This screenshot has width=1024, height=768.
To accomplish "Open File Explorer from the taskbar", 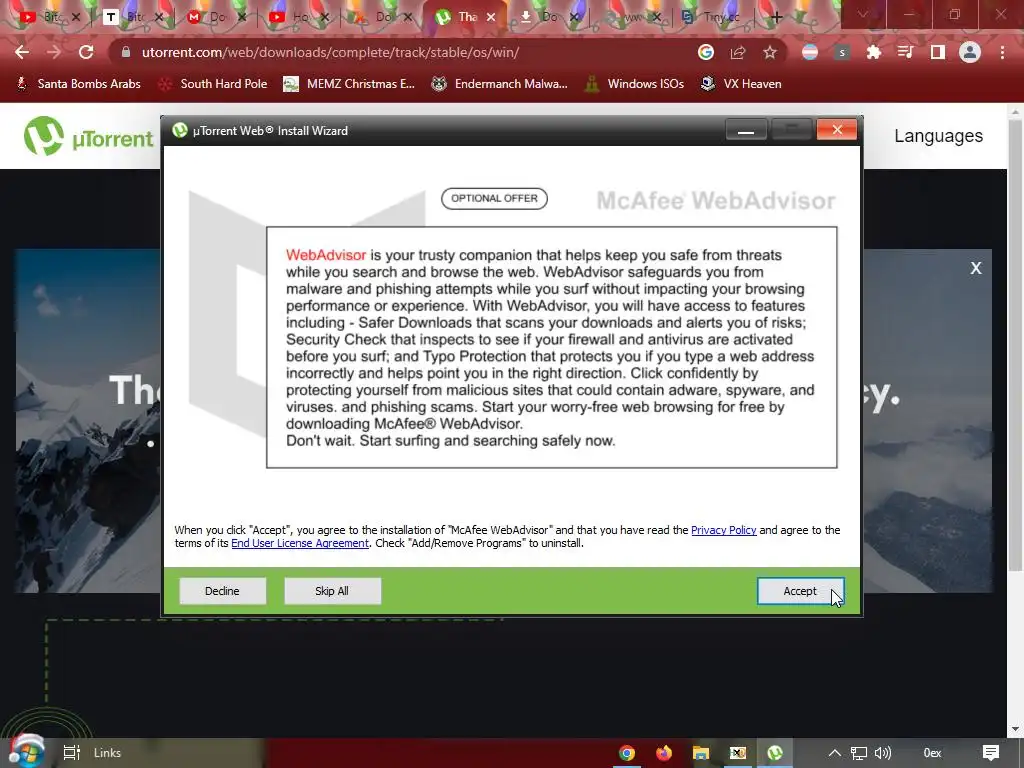I will pyautogui.click(x=701, y=753).
